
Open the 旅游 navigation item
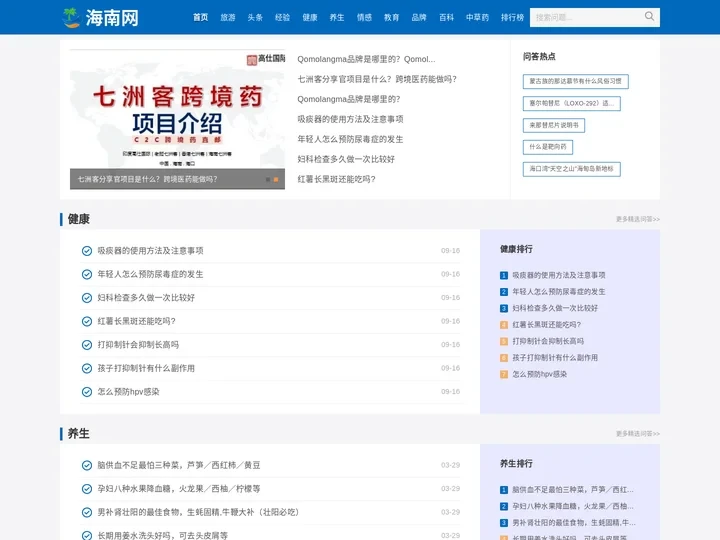tap(228, 17)
